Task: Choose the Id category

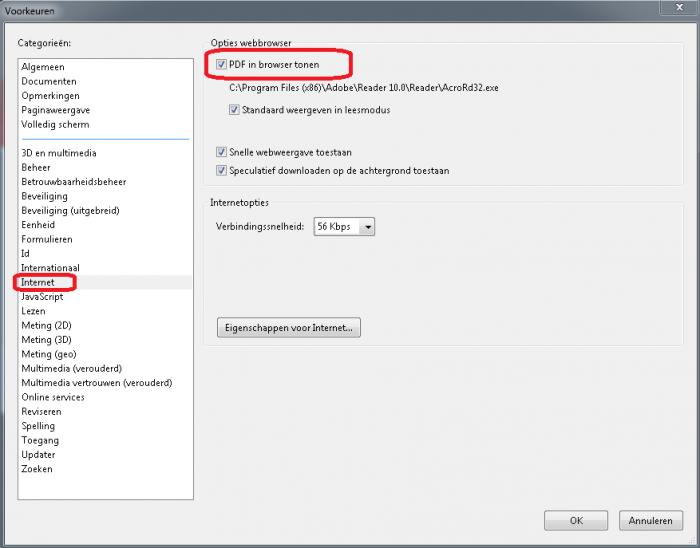Action: click(25, 253)
